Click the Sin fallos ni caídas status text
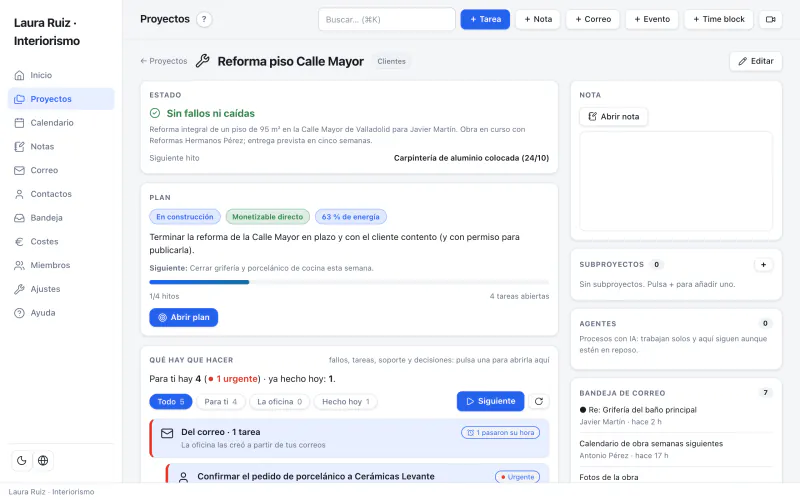 tap(210, 114)
